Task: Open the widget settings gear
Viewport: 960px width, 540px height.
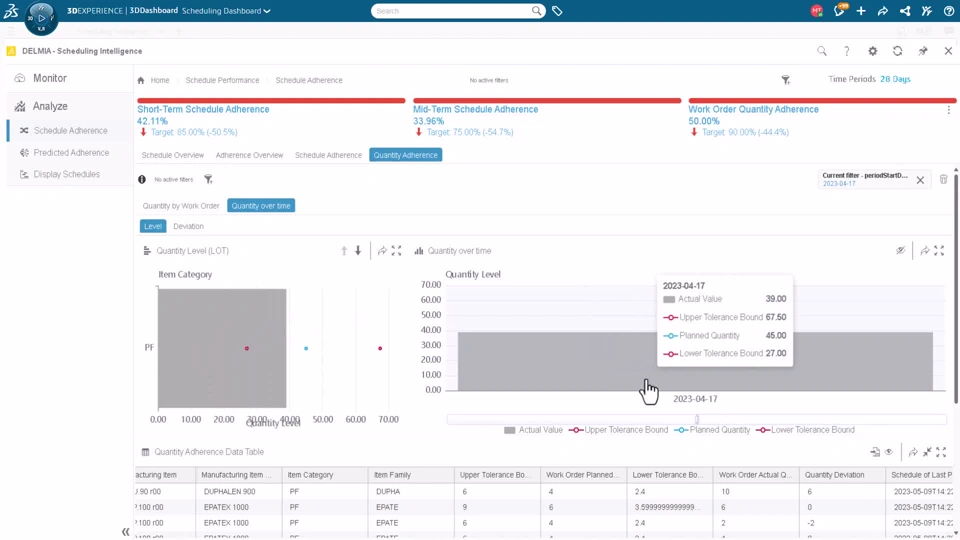Action: pyautogui.click(x=872, y=51)
